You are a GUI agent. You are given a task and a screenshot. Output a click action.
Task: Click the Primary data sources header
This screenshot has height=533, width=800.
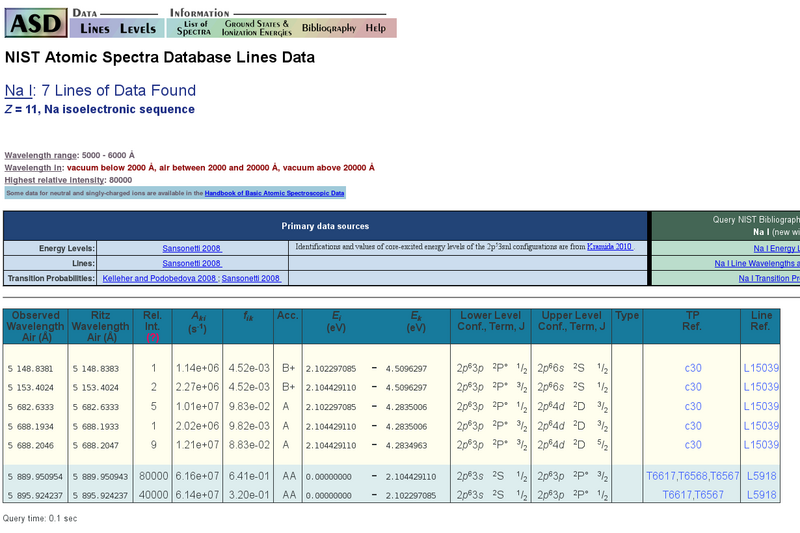point(325,226)
